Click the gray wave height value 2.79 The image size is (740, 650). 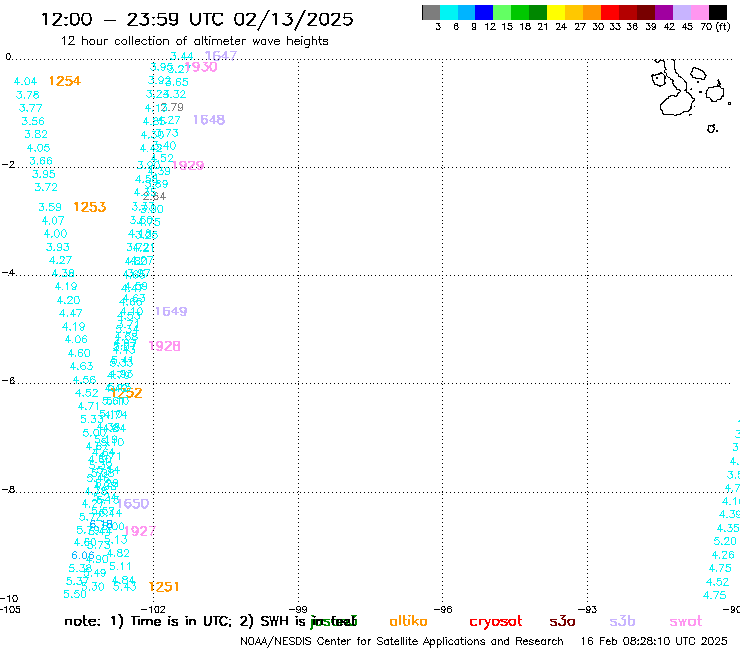click(x=173, y=107)
